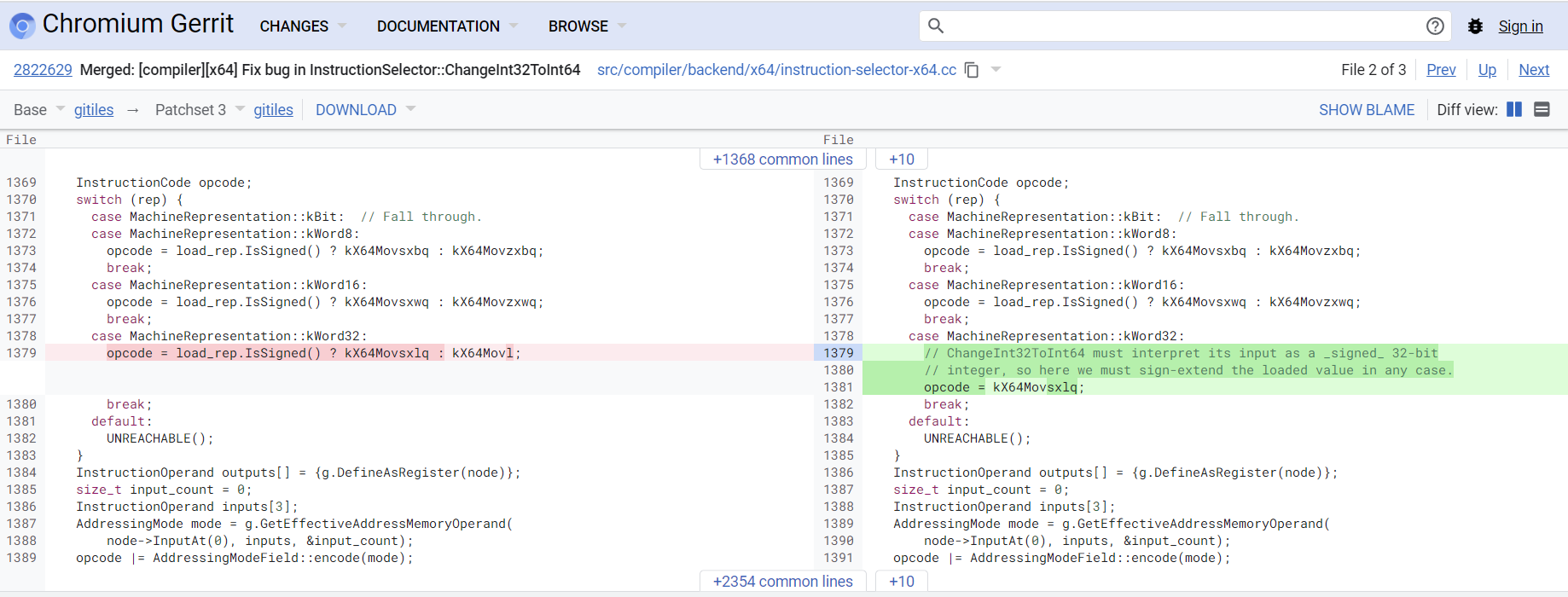1568x597 pixels.
Task: Click right-side line number 1381
Action: pos(838,387)
